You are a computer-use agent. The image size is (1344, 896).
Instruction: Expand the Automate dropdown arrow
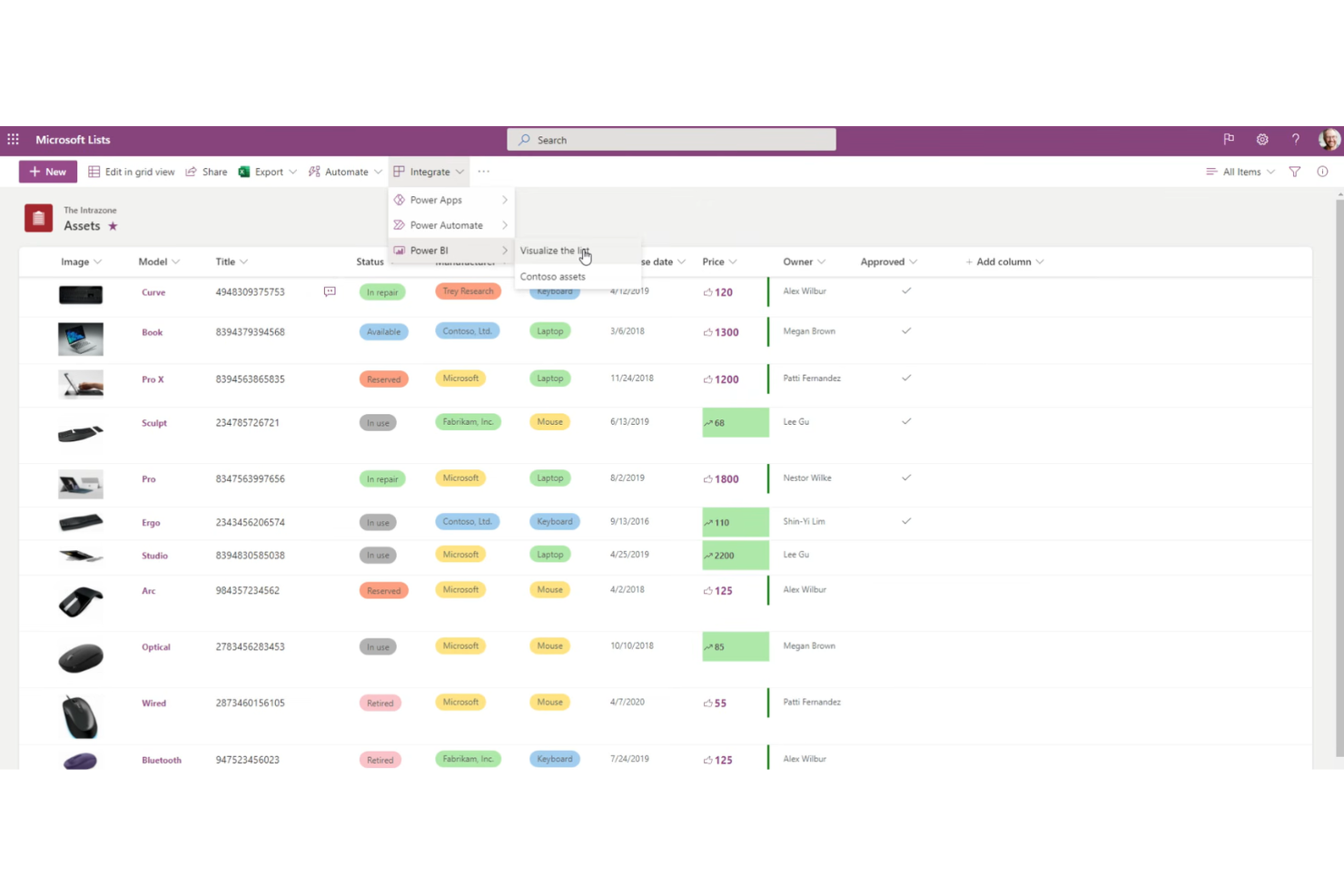tap(378, 172)
